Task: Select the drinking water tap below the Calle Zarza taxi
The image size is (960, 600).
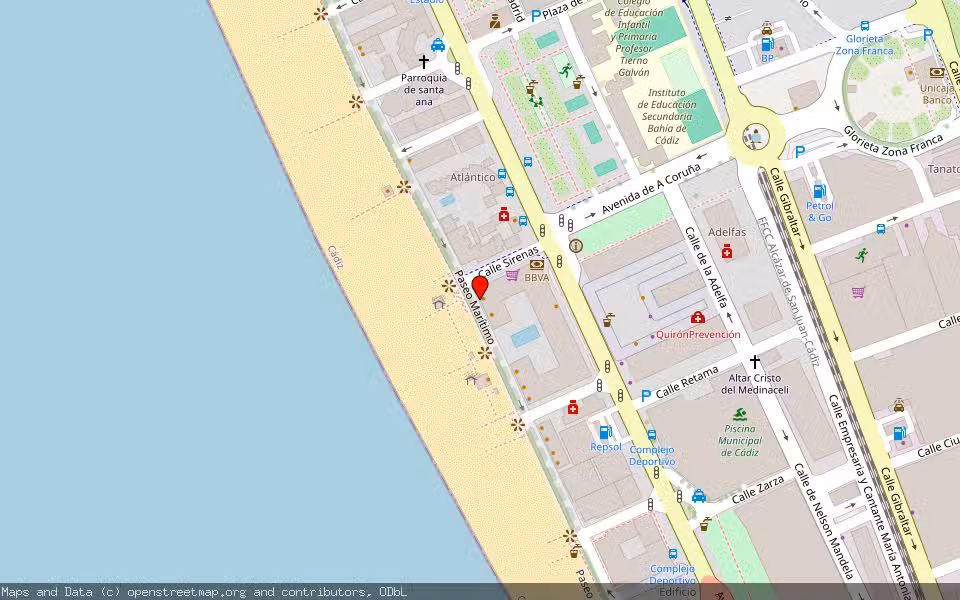Action: pos(705,524)
